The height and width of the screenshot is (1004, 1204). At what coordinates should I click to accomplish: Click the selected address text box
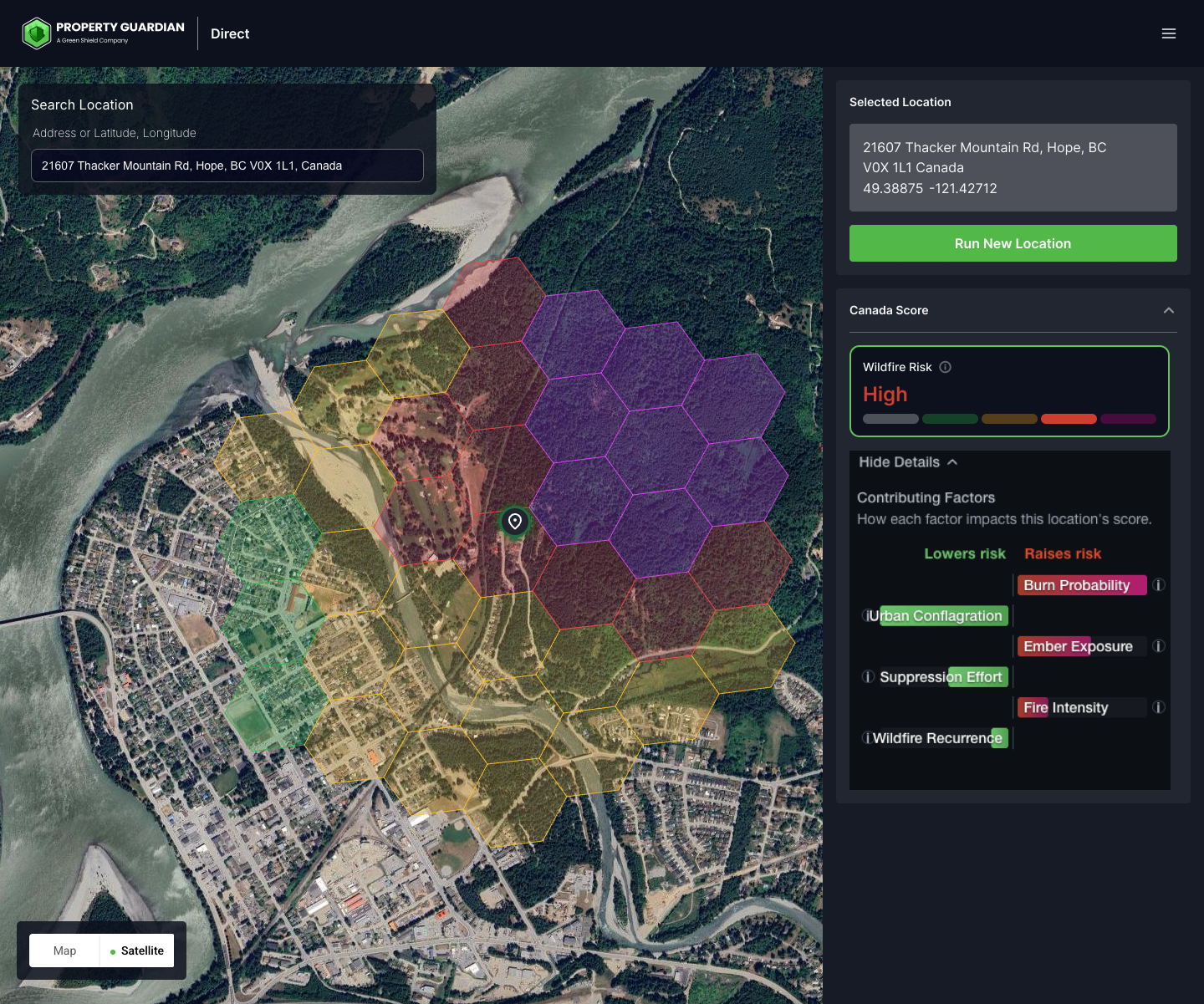pos(1013,167)
